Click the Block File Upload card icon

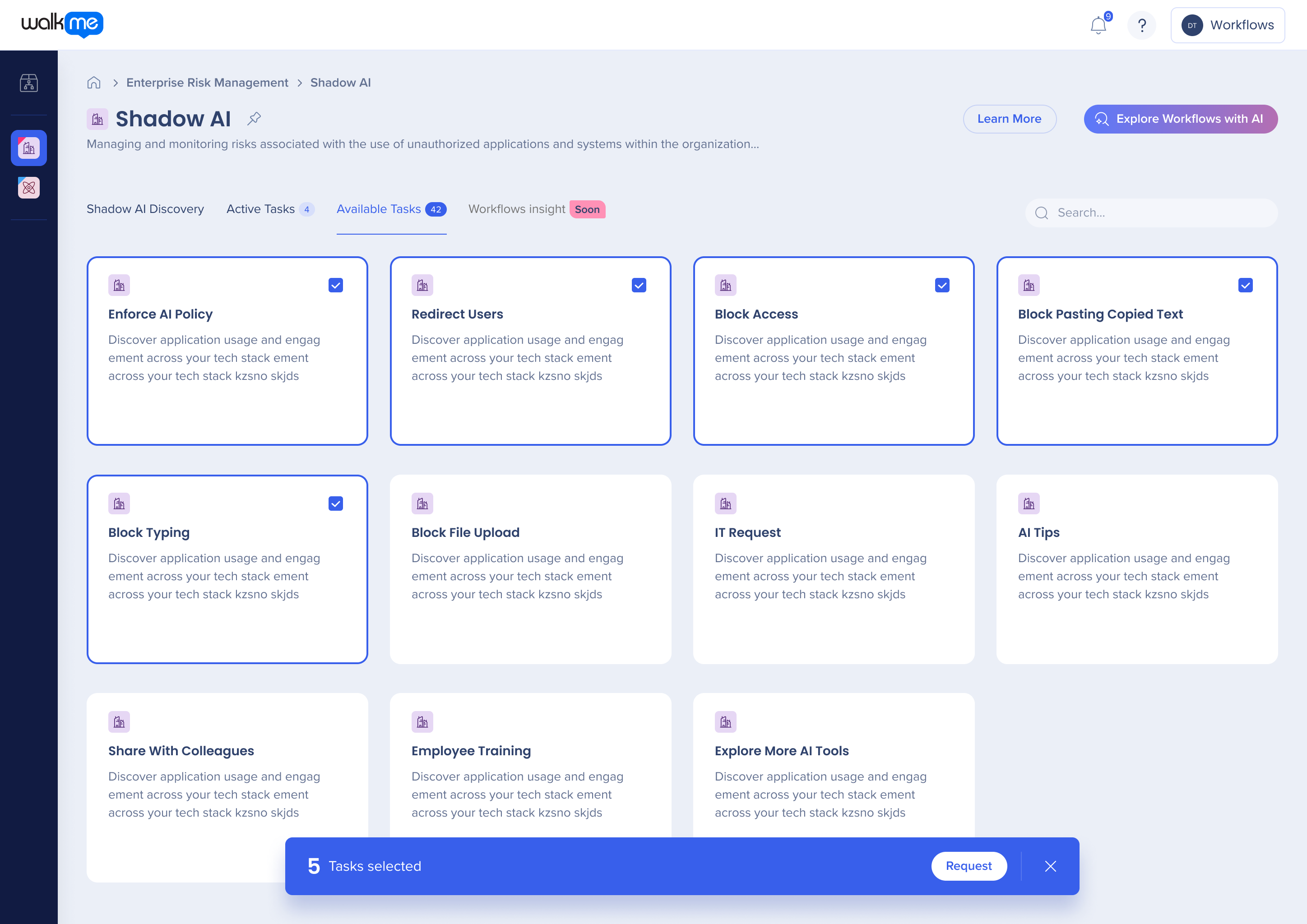422,504
